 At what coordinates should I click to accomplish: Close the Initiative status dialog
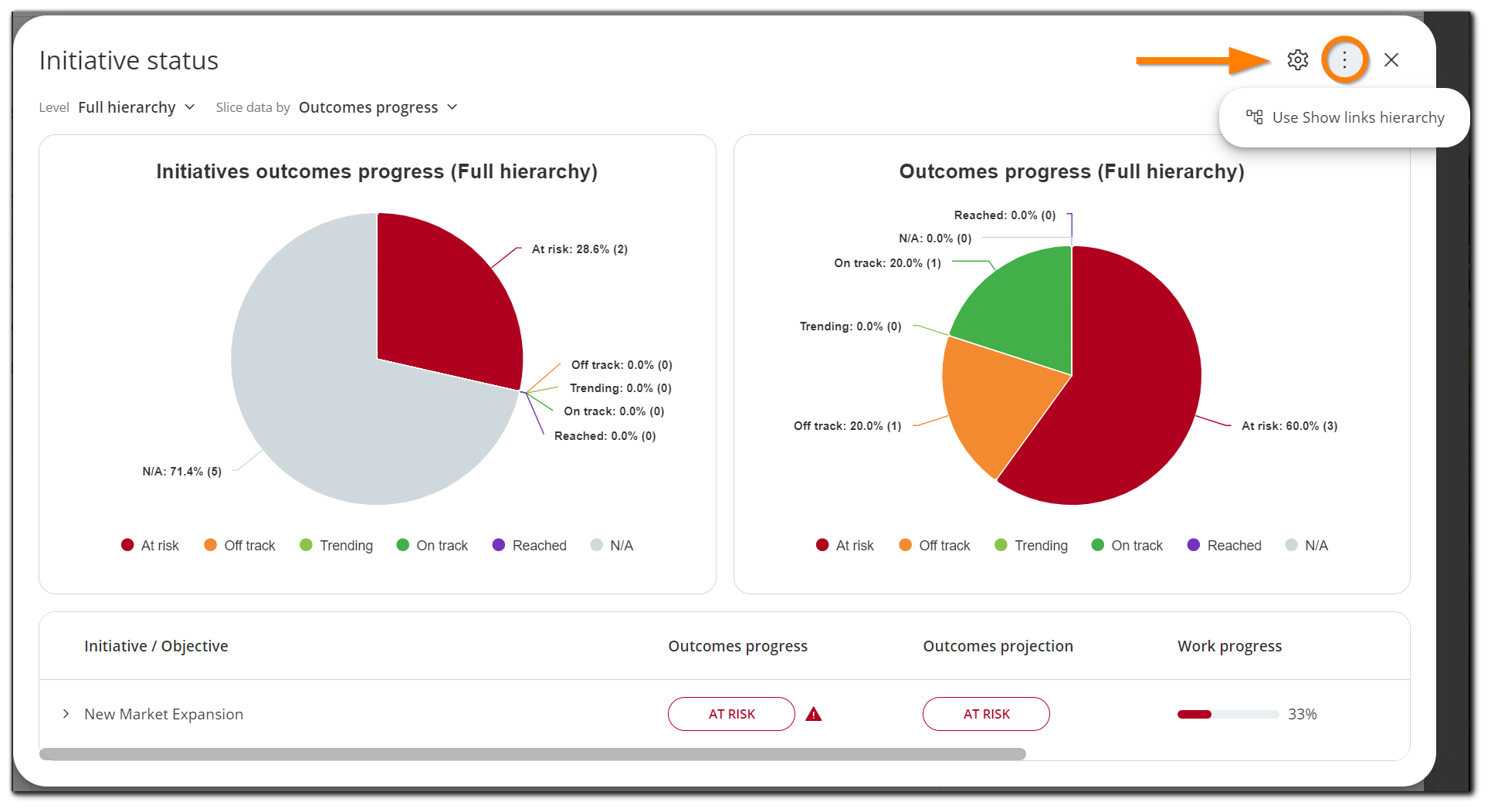click(1391, 59)
